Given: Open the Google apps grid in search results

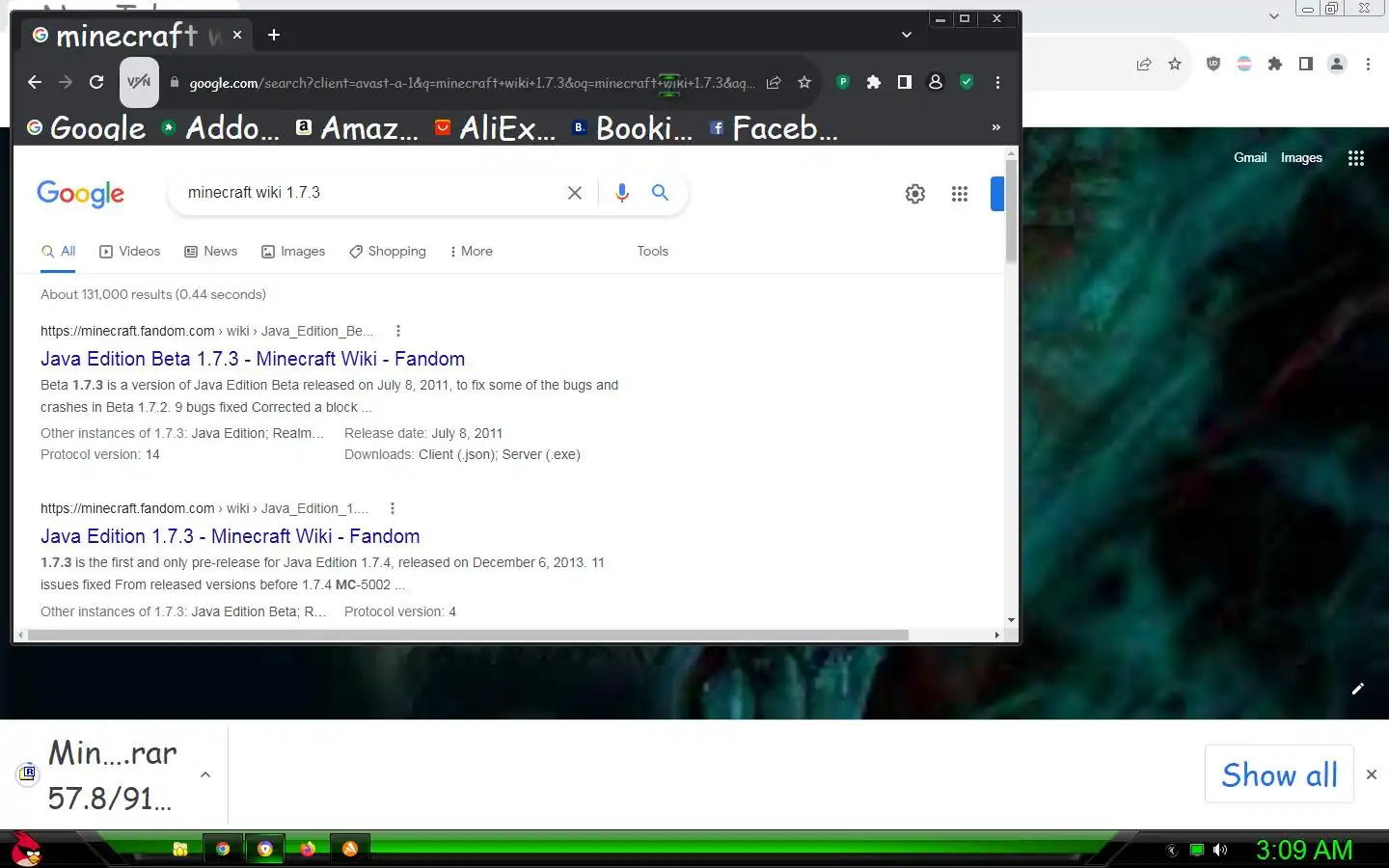Looking at the screenshot, I should 960,194.
